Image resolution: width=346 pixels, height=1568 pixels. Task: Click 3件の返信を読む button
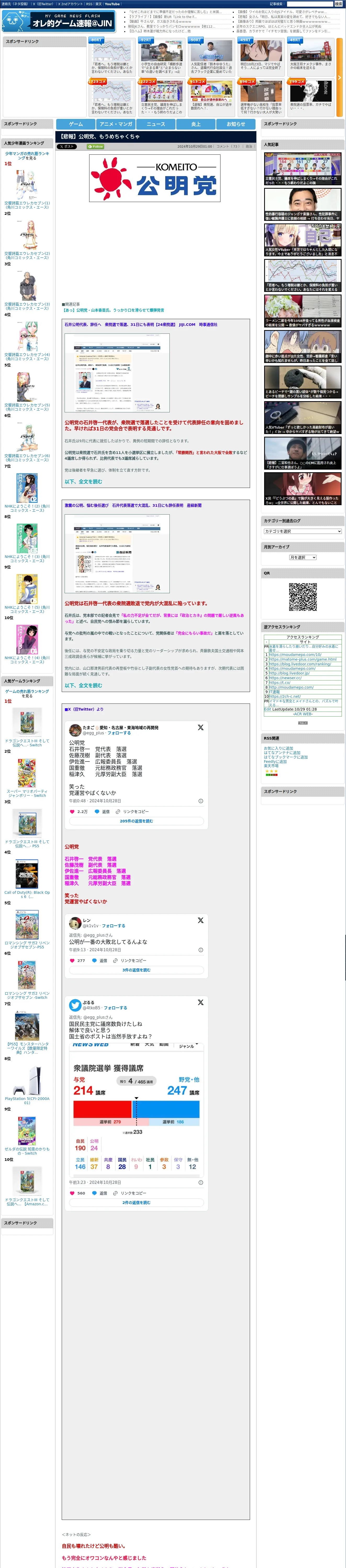(137, 970)
